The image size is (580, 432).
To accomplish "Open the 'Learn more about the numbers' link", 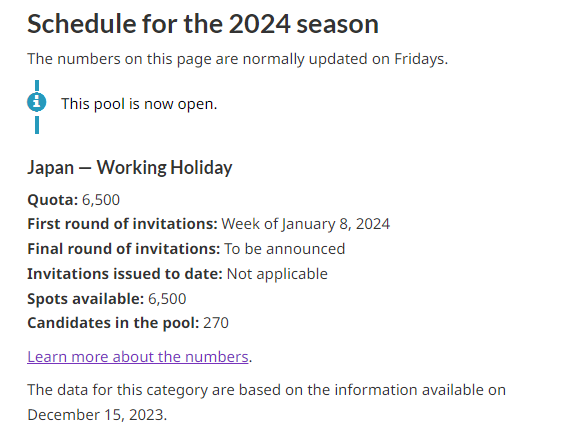I will tap(138, 357).
